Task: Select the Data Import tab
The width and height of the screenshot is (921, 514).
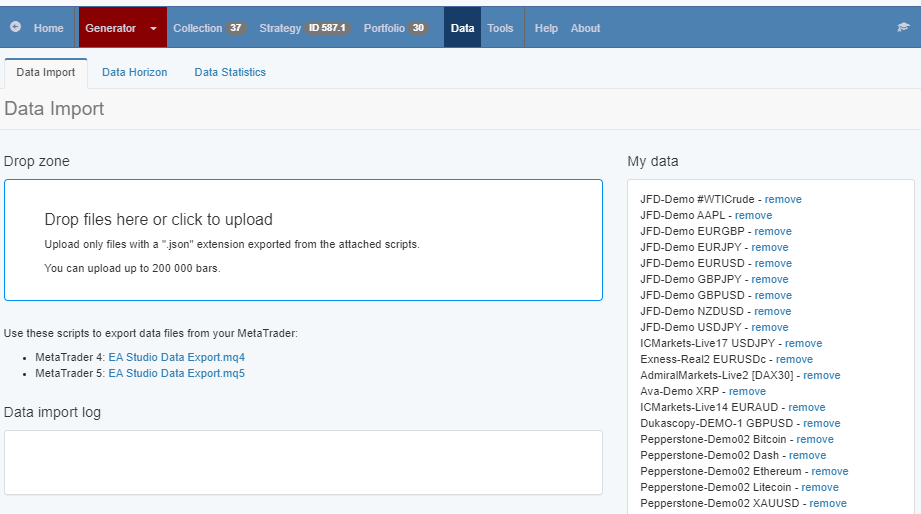Action: click(46, 72)
